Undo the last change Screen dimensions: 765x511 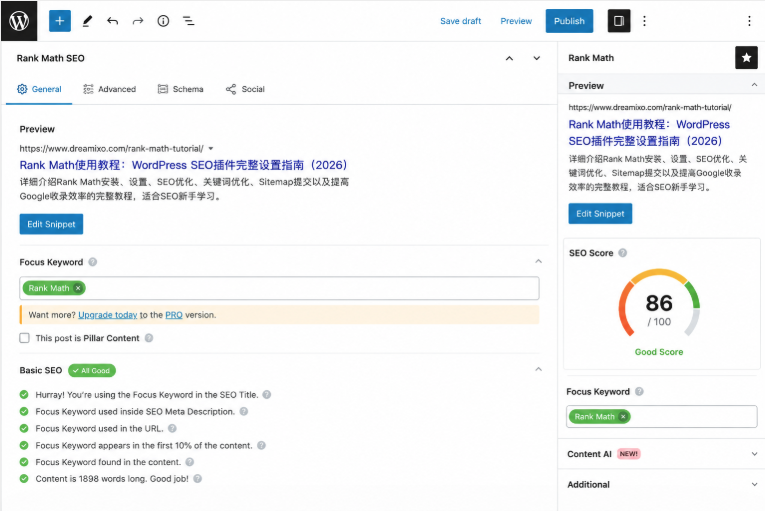pos(113,21)
